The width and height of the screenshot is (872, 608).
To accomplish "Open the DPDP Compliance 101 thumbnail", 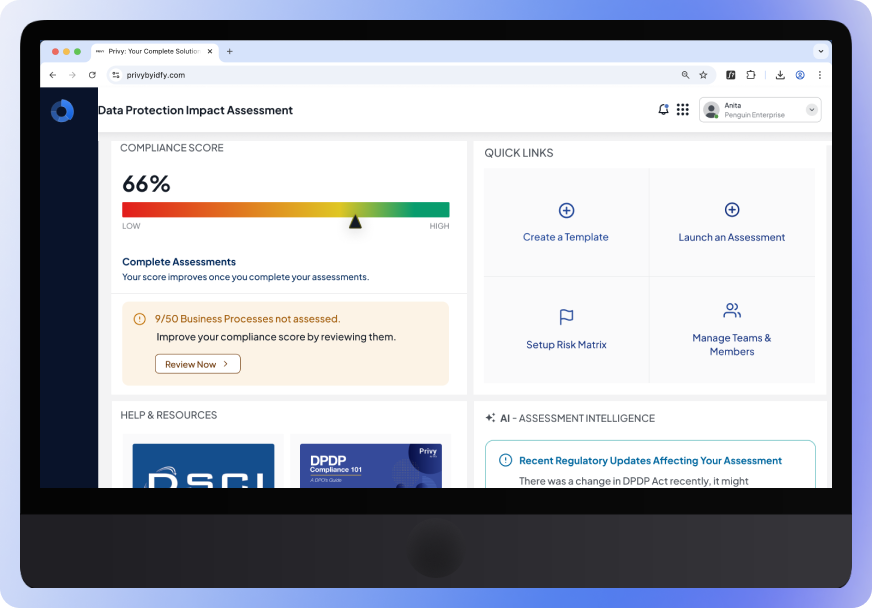I will 371,466.
